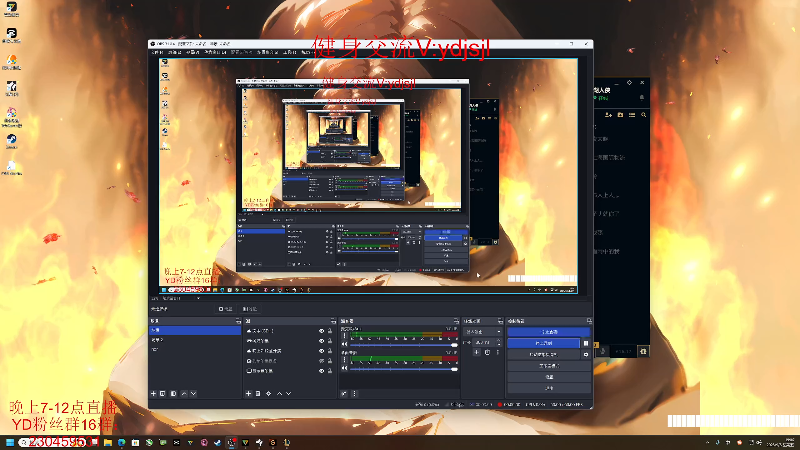Adjust transition duration with the stepper arrows
Image resolution: width=800 pixels, height=450 pixels.
[x=498, y=342]
